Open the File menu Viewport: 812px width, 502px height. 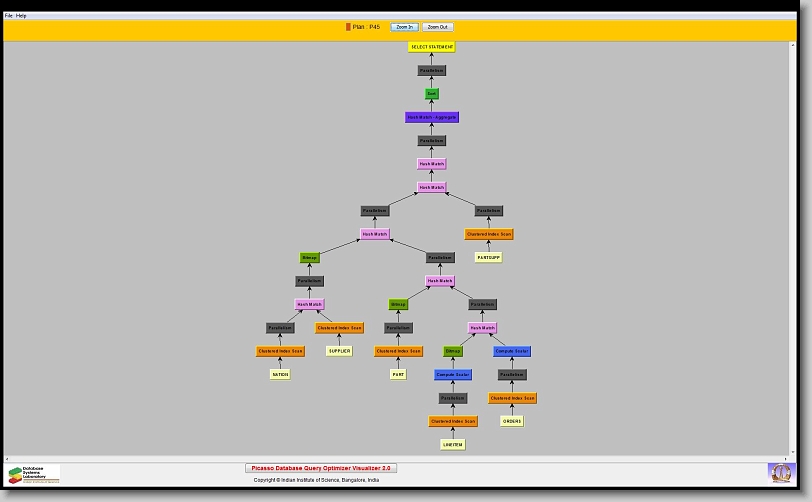pos(9,16)
